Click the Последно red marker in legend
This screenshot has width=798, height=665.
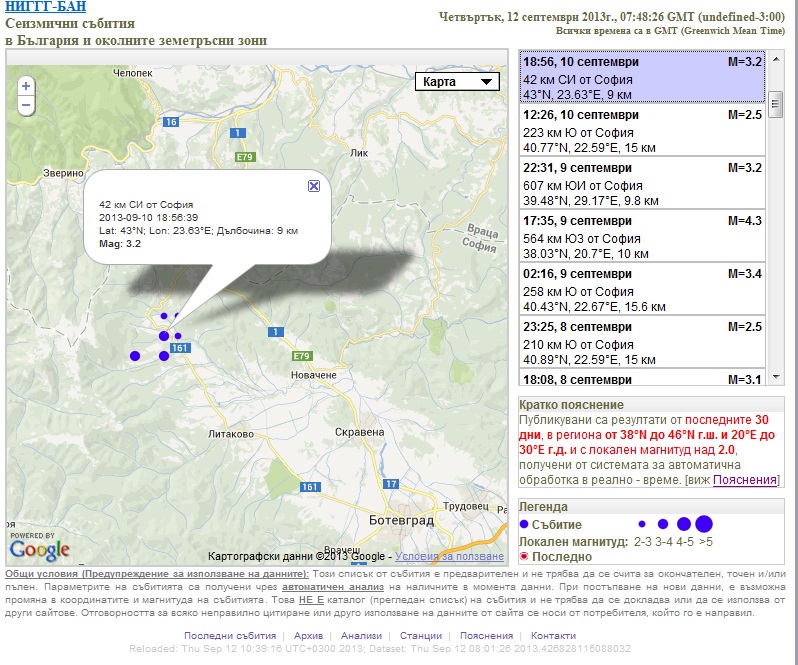point(524,556)
